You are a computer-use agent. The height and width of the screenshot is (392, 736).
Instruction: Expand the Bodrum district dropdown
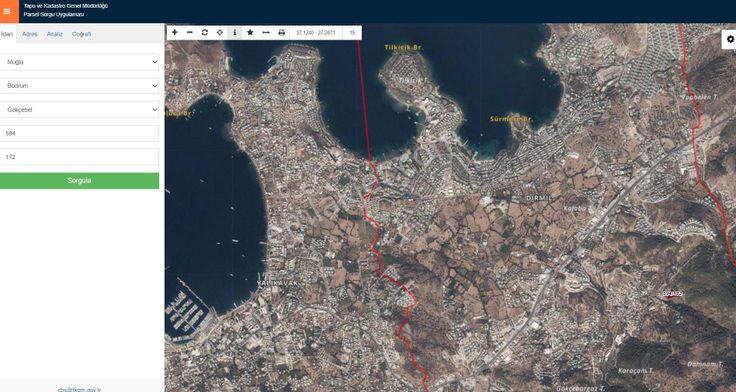[x=79, y=86]
